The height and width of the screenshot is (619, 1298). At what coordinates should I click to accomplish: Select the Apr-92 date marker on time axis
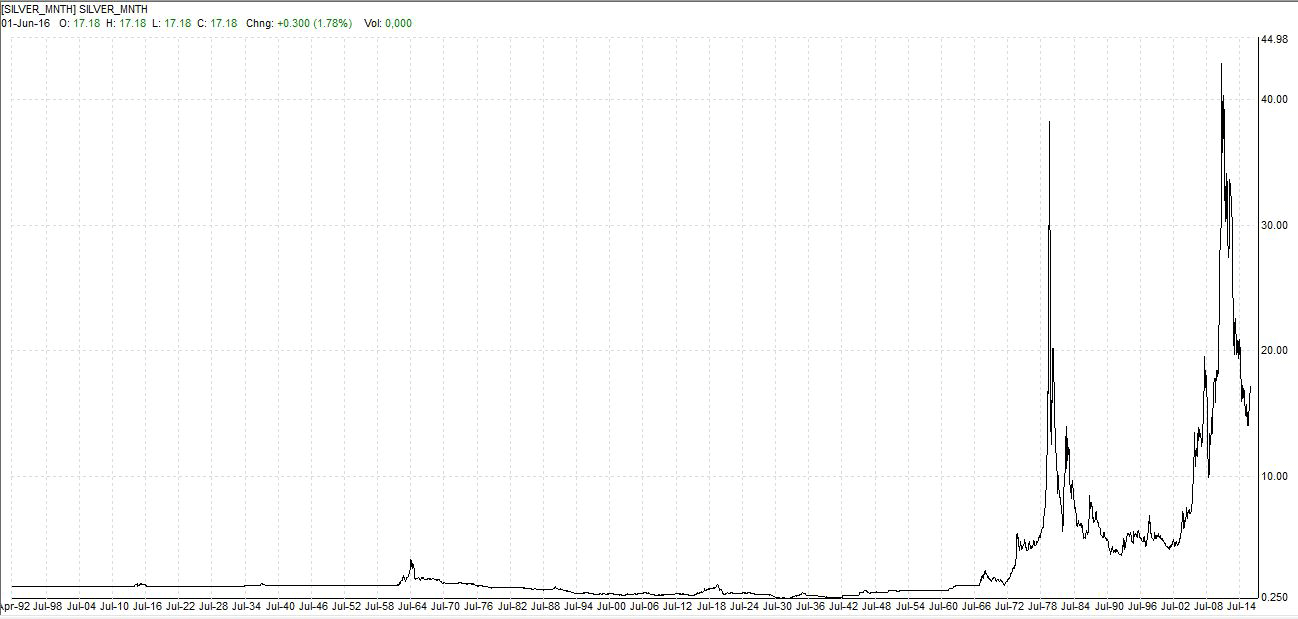point(13,606)
